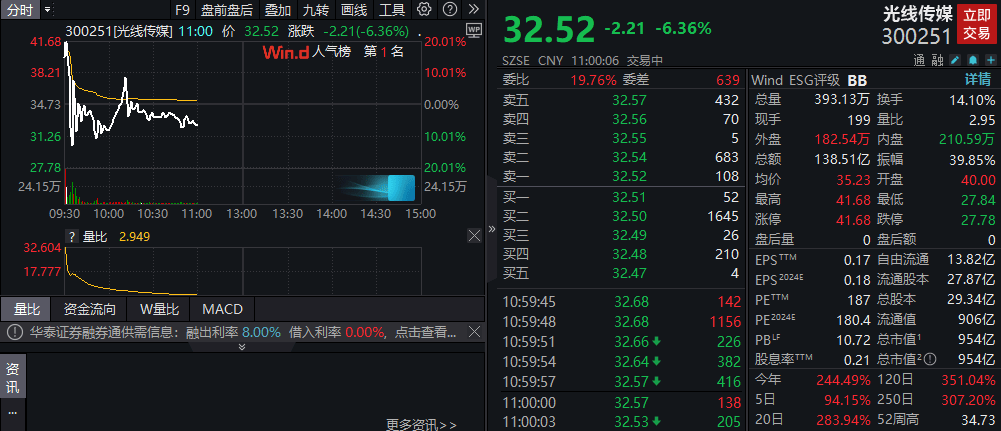Open the chart settings gear icon
This screenshot has height=431, width=1001.
[423, 10]
